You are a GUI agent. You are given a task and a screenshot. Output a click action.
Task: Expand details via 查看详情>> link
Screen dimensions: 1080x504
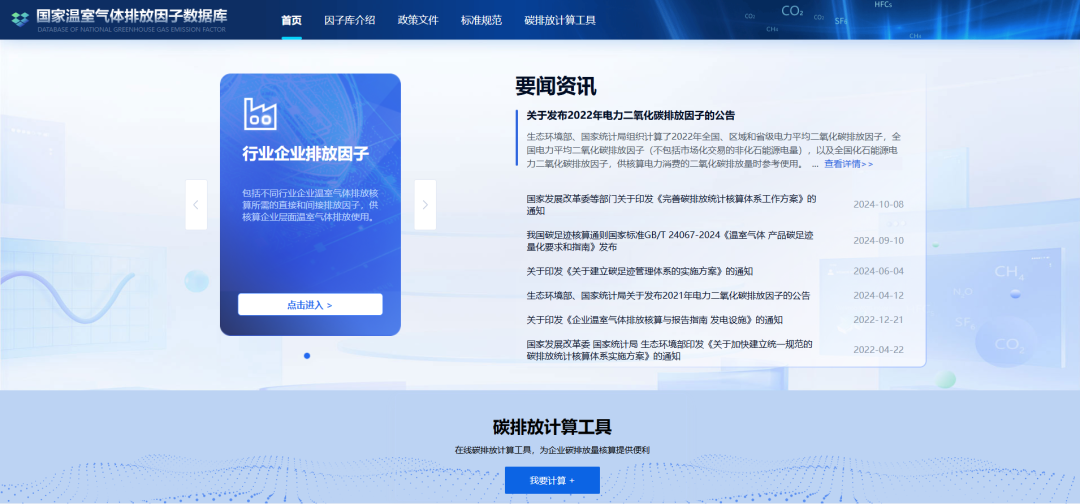coord(848,164)
